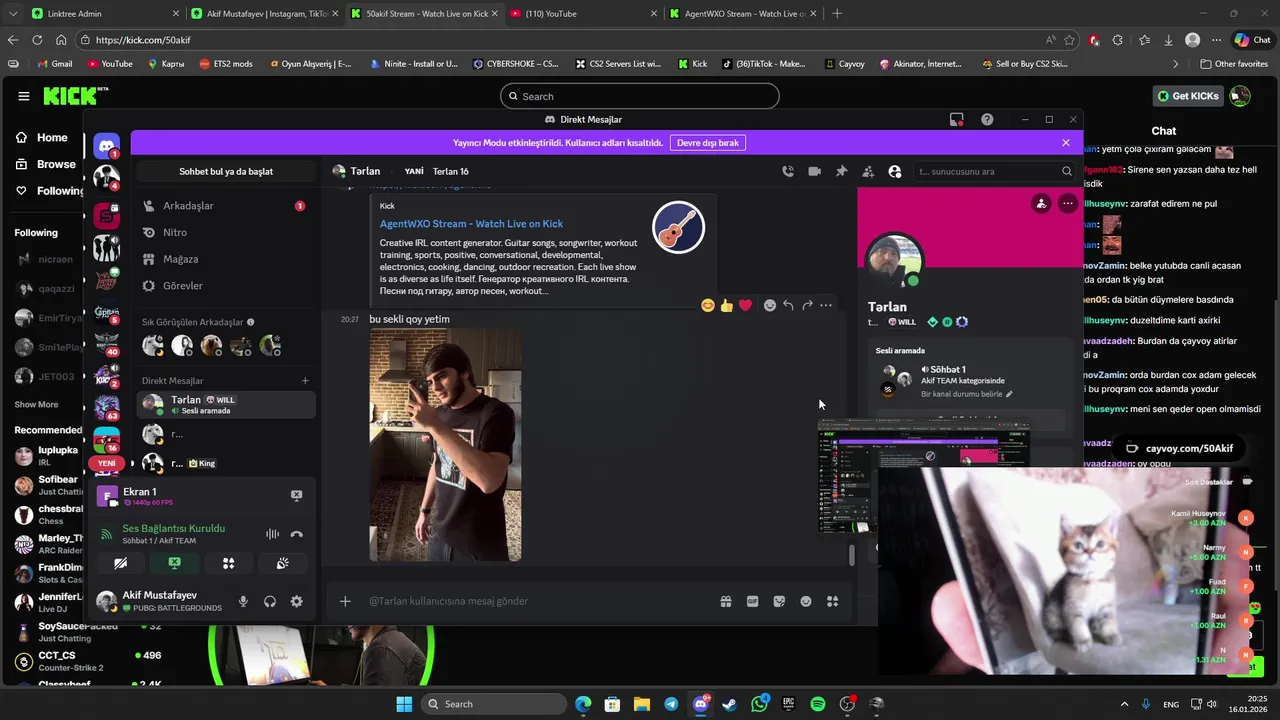Screen dimensions: 1280x720
Task: Click the Kick search field
Action: (x=640, y=96)
